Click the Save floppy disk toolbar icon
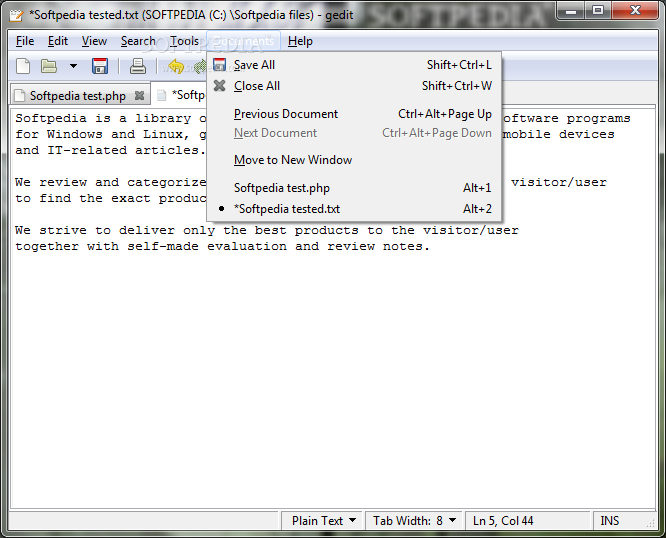666x538 pixels. [100, 66]
